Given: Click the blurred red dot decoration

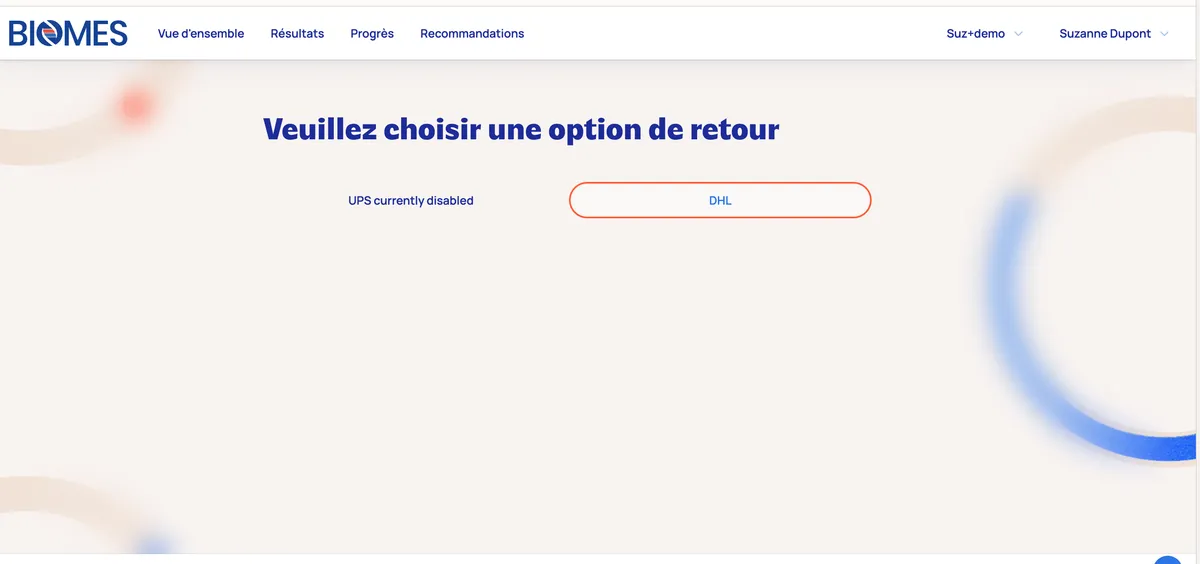Looking at the screenshot, I should click(x=135, y=104).
